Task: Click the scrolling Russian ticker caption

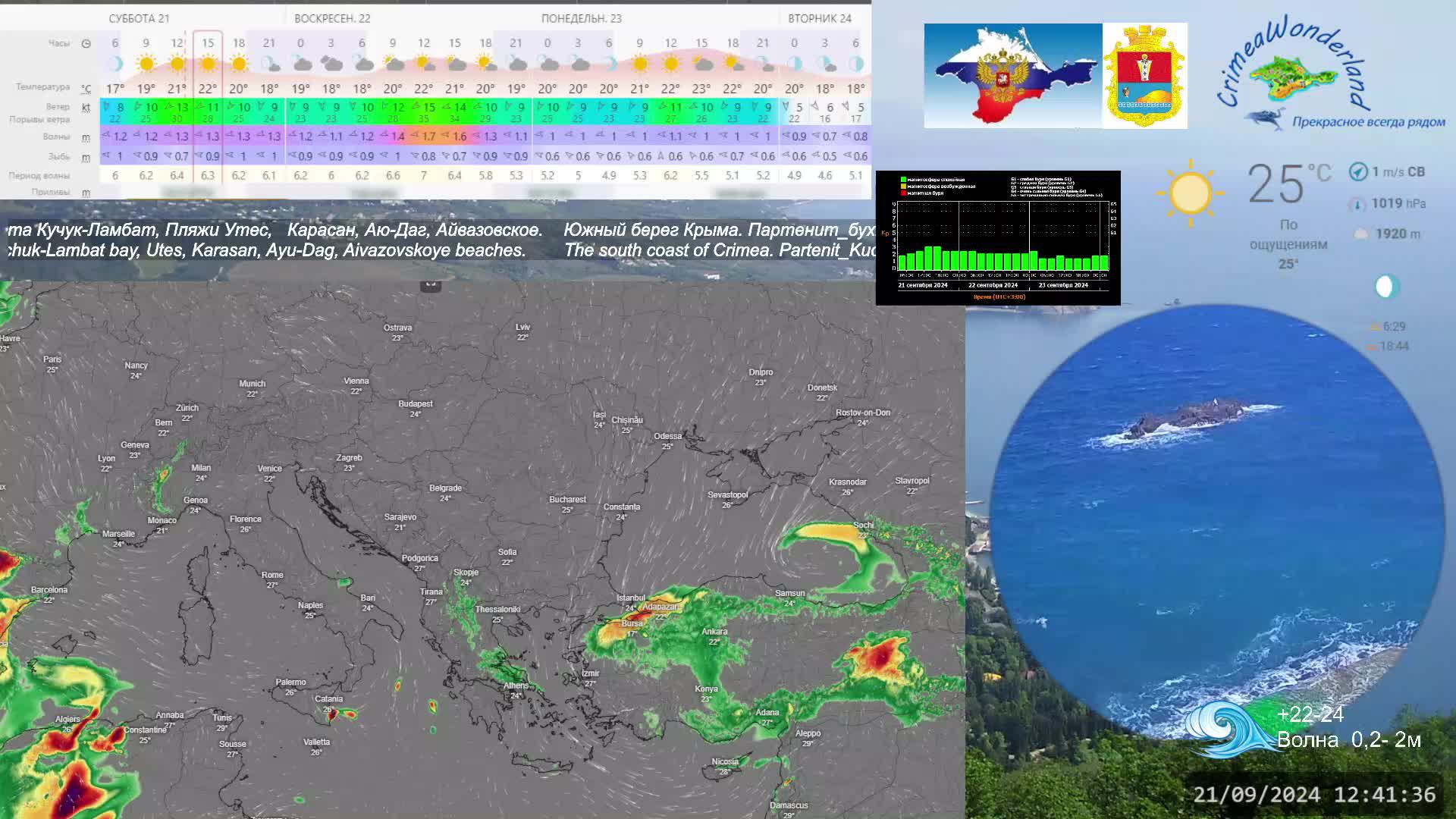Action: click(440, 230)
